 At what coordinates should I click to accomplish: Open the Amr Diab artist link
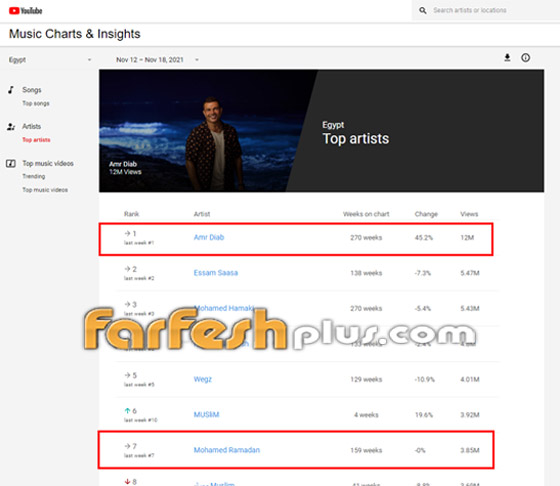point(209,237)
